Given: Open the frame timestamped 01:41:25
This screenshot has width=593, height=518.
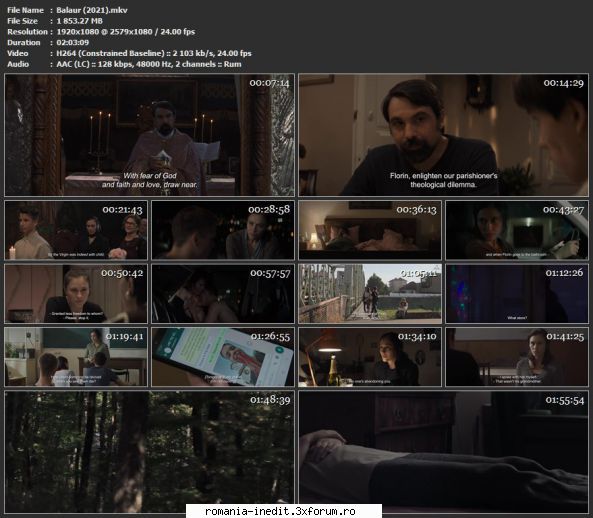Looking at the screenshot, I should tap(517, 357).
